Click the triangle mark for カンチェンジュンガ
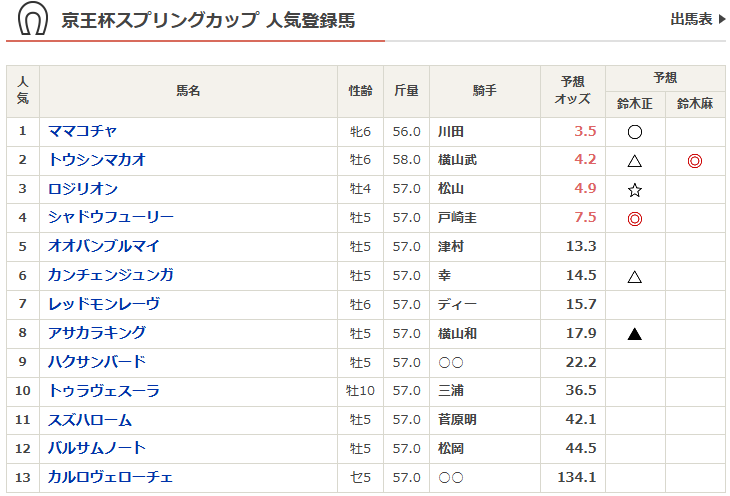The image size is (730, 496). click(634, 276)
